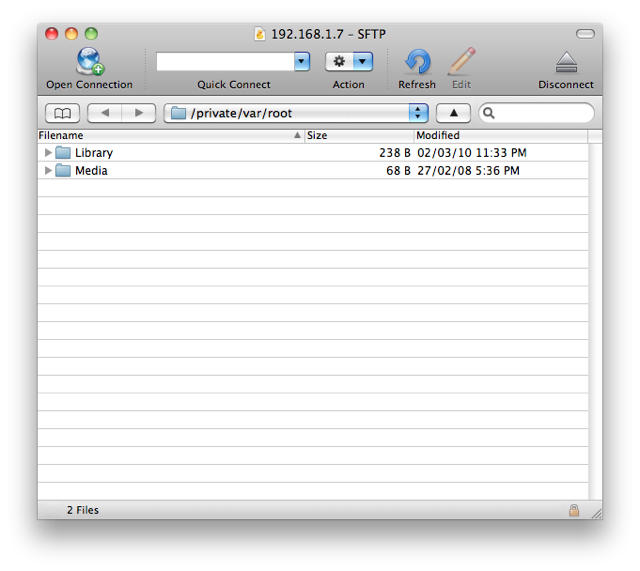Click the toolbar toggle pill button
The width and height of the screenshot is (640, 571).
click(585, 34)
